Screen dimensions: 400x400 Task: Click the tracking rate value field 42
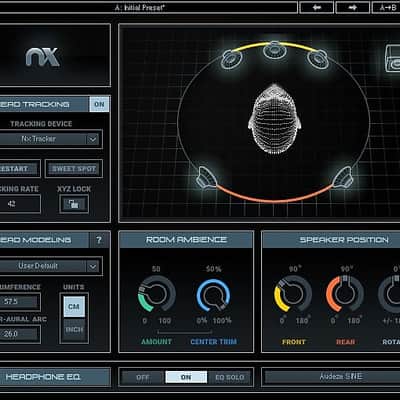click(20, 204)
